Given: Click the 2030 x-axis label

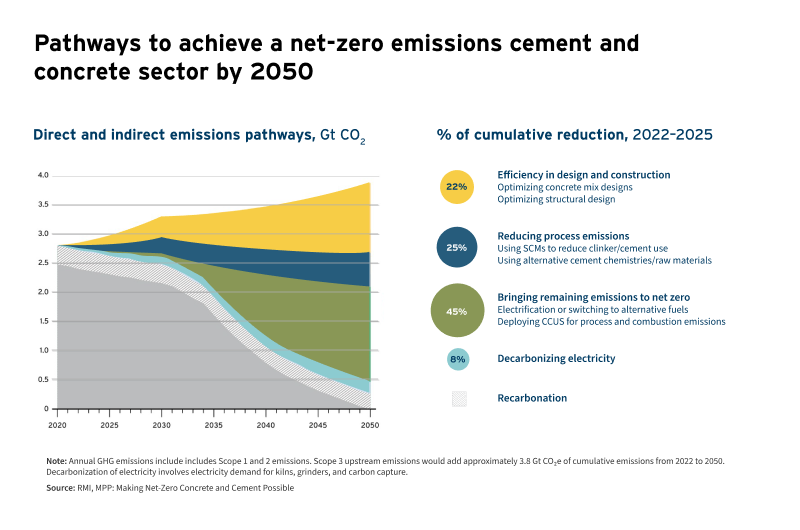Looking at the screenshot, I should 162,426.
